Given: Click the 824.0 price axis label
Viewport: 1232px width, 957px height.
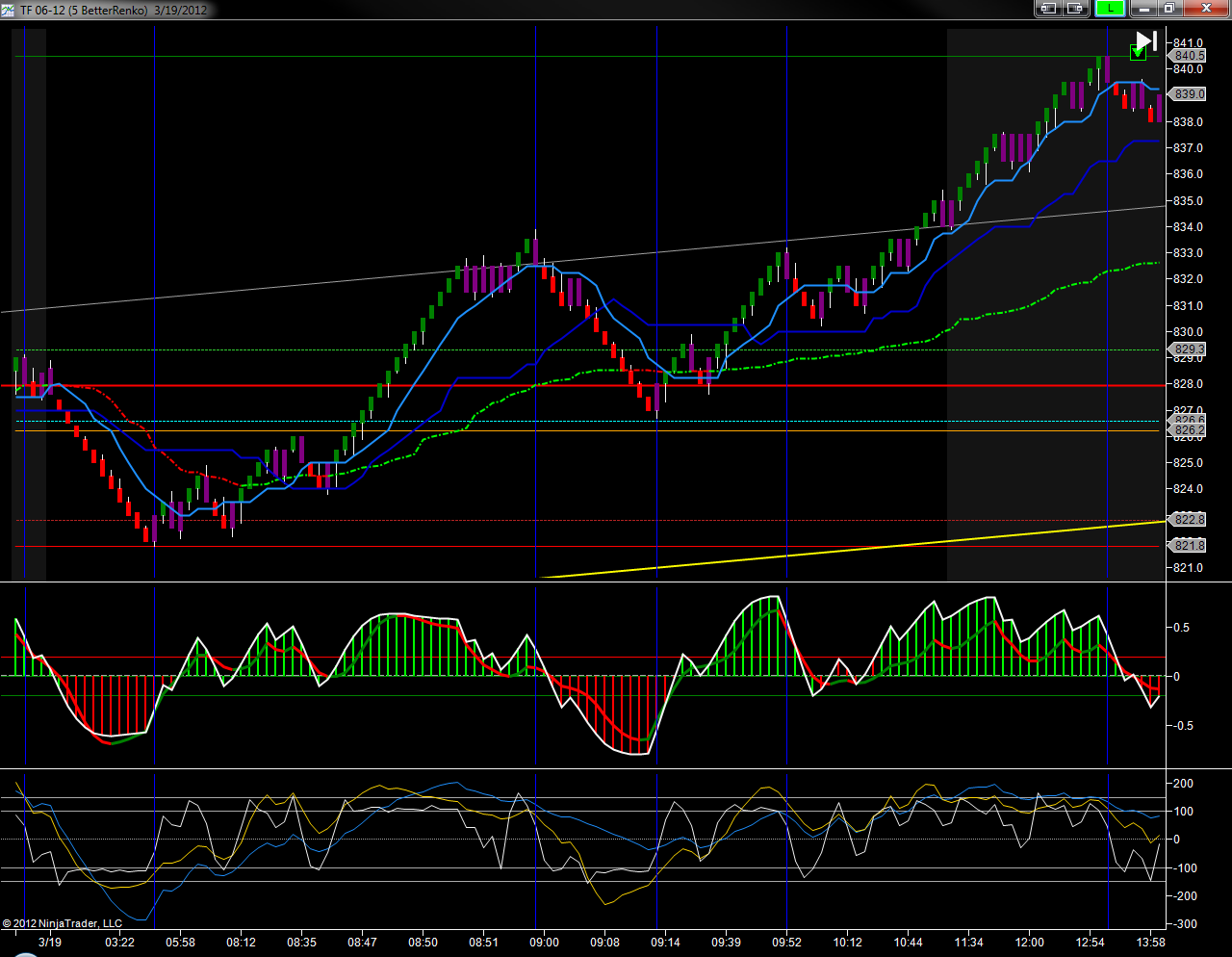Looking at the screenshot, I should pos(1189,489).
